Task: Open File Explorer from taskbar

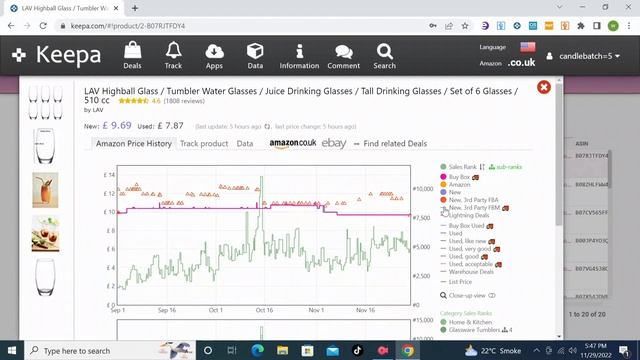Action: 282,350
